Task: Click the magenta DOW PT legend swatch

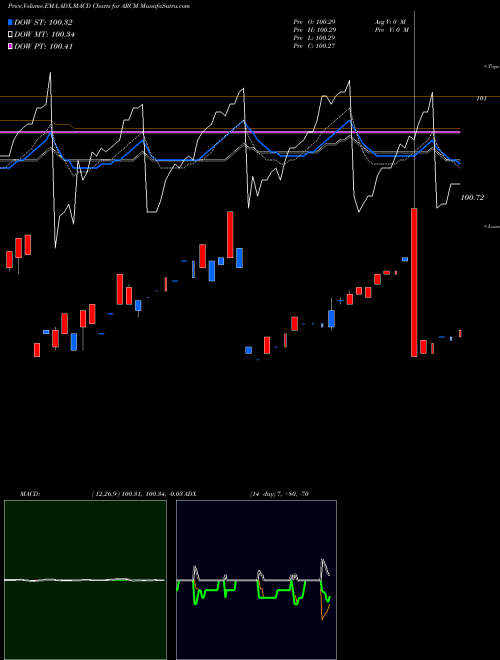Action: (11, 46)
